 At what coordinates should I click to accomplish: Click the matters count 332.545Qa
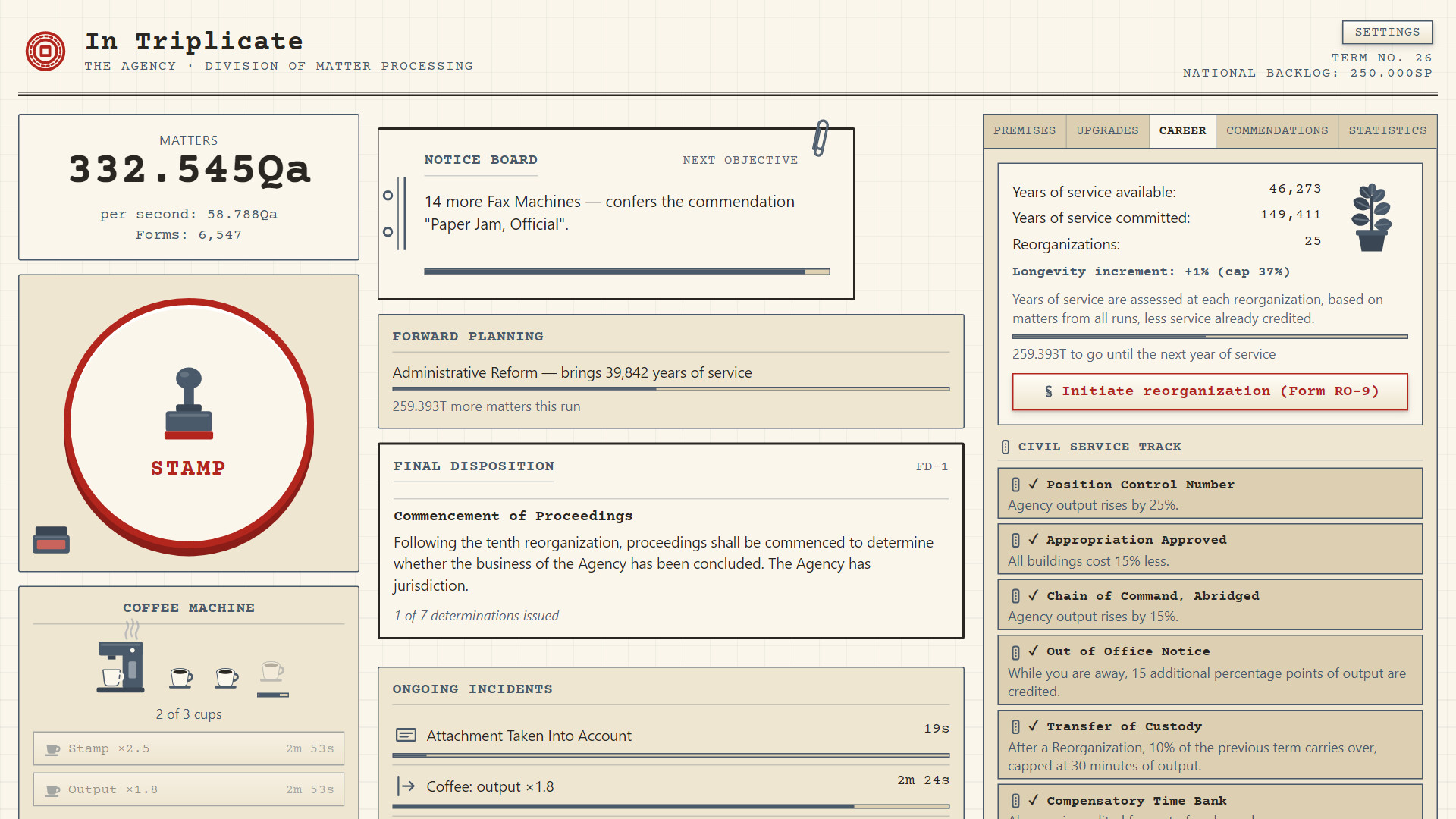click(x=190, y=169)
